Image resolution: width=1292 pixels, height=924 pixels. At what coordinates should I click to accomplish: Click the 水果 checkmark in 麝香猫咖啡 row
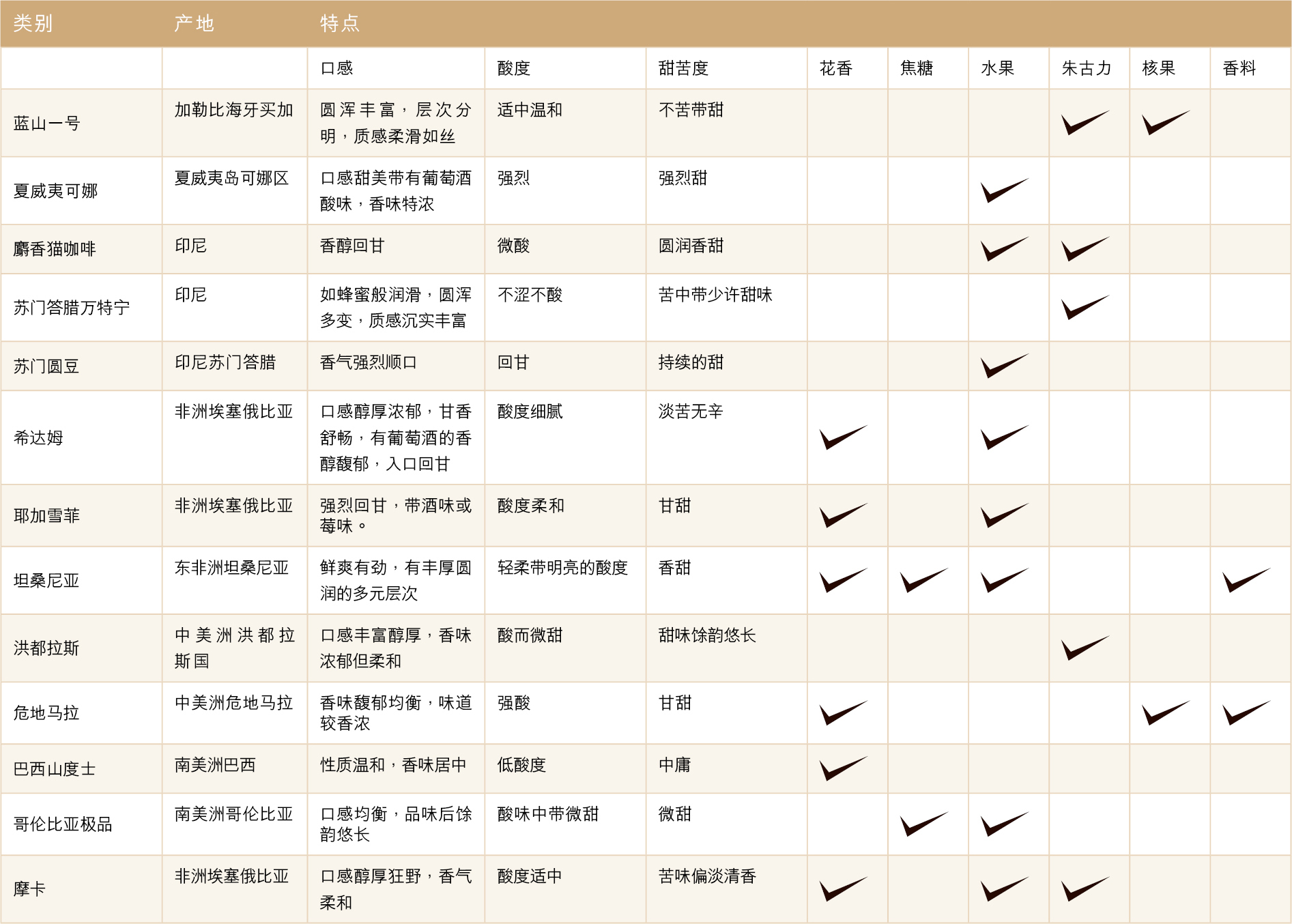click(x=1005, y=249)
